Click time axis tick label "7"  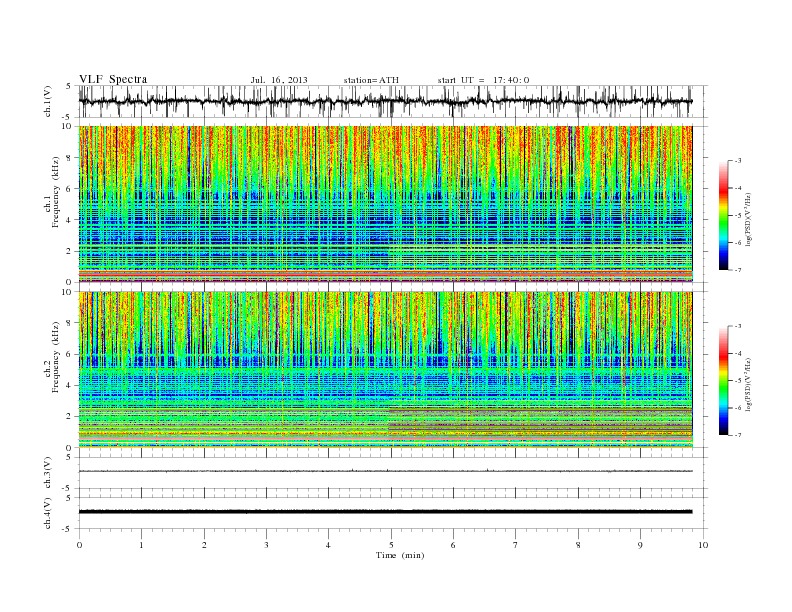coord(516,545)
